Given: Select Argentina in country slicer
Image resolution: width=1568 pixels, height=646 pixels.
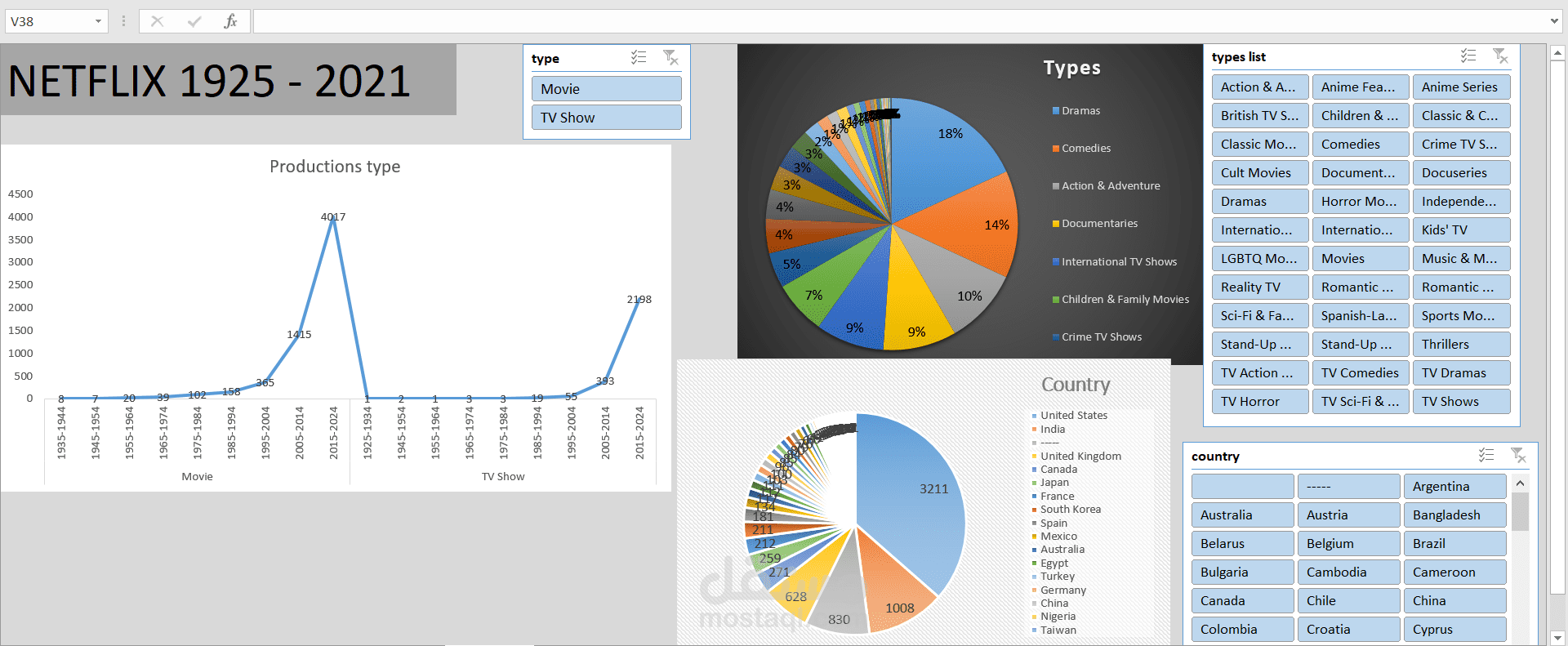Looking at the screenshot, I should tap(1455, 487).
